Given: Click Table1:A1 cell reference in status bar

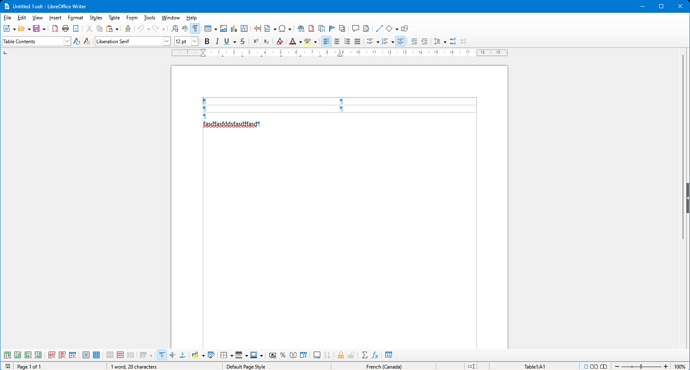Looking at the screenshot, I should 535,366.
